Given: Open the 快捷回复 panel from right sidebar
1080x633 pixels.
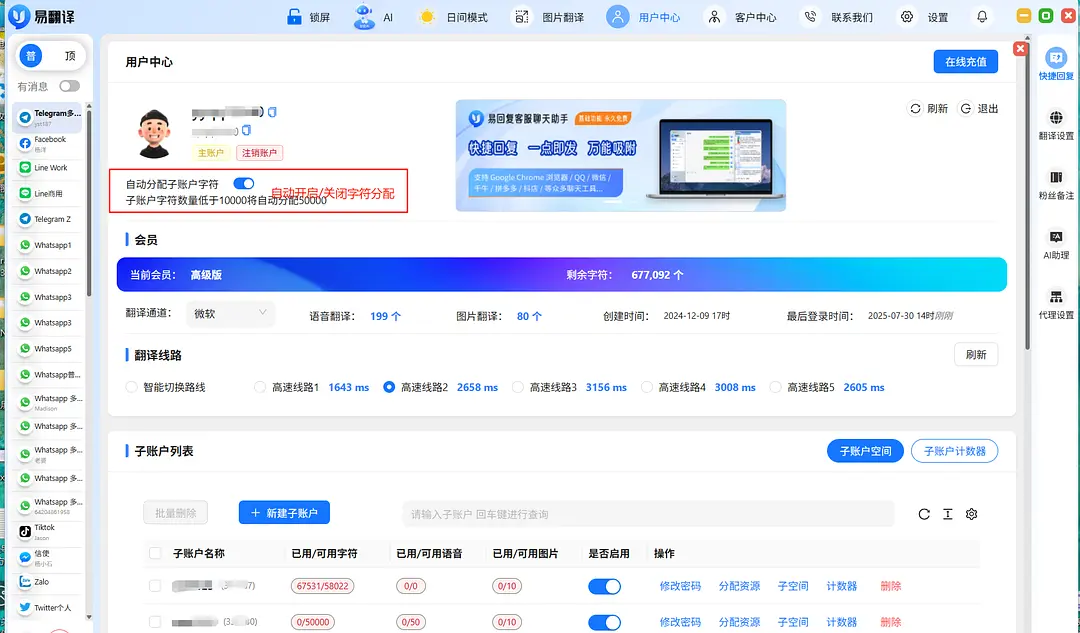Looking at the screenshot, I should pyautogui.click(x=1055, y=62).
